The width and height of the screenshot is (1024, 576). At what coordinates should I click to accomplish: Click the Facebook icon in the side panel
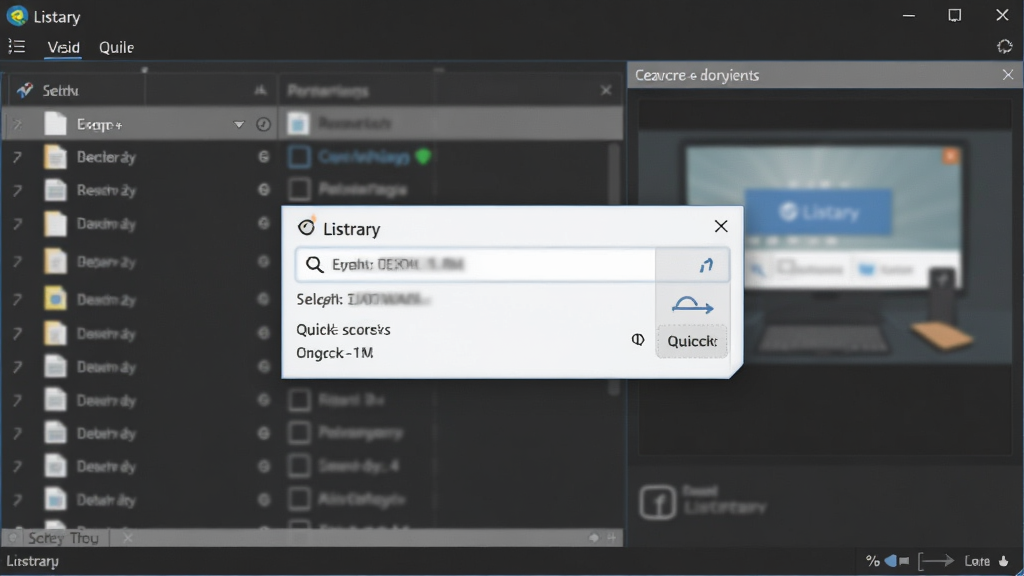657,502
